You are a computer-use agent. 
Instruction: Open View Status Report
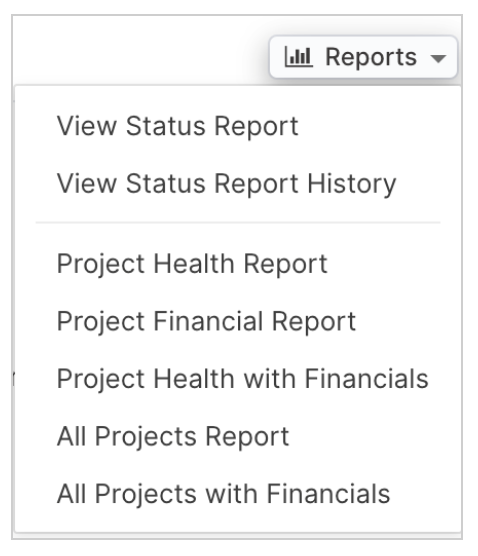tap(238, 126)
